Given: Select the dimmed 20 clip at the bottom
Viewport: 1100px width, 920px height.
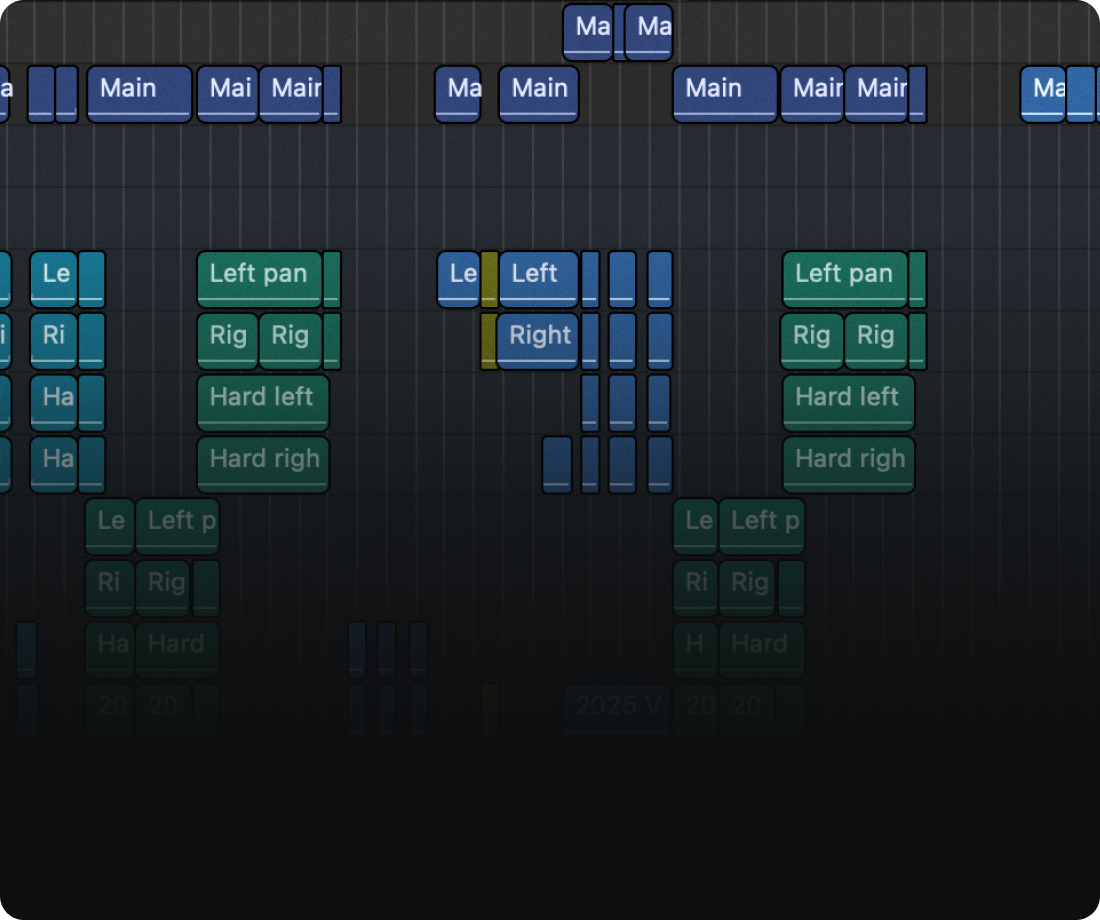Looking at the screenshot, I should tap(111, 706).
